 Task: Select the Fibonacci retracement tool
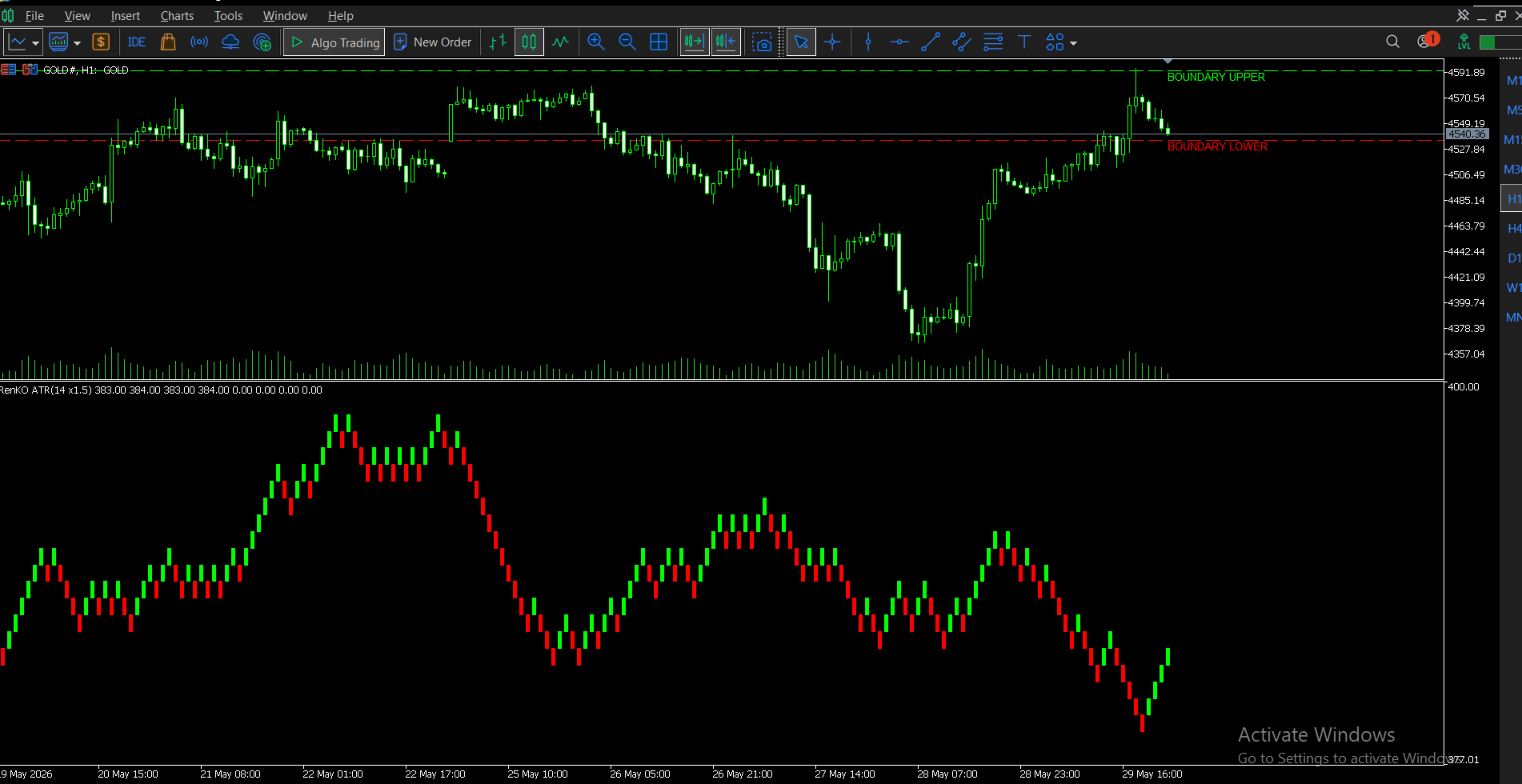click(993, 42)
